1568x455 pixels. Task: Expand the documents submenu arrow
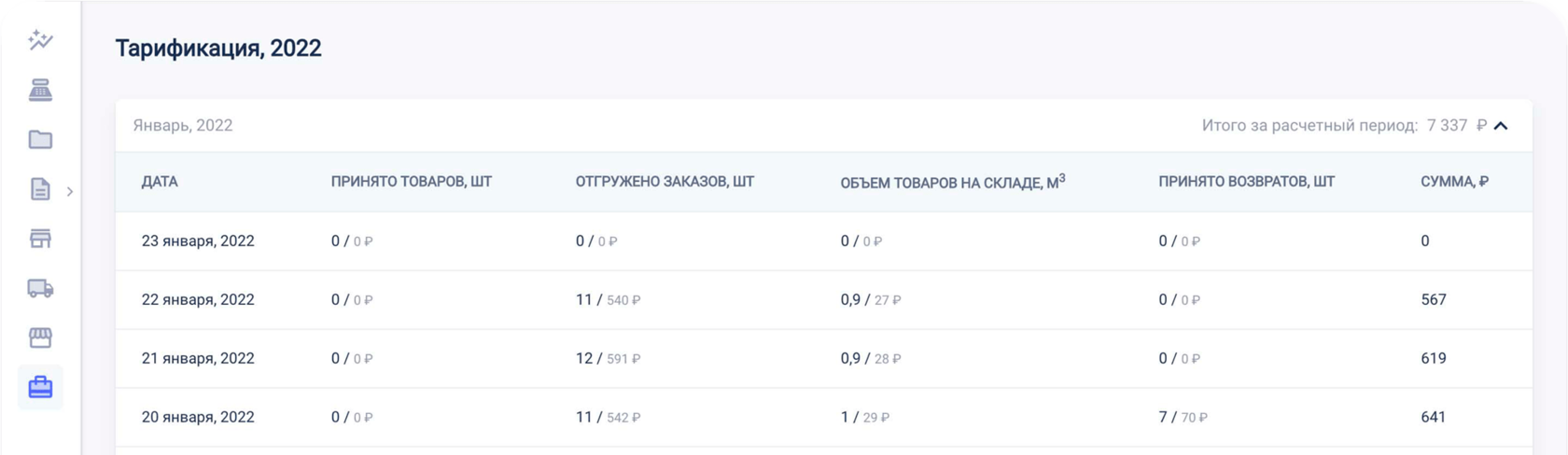tap(70, 191)
